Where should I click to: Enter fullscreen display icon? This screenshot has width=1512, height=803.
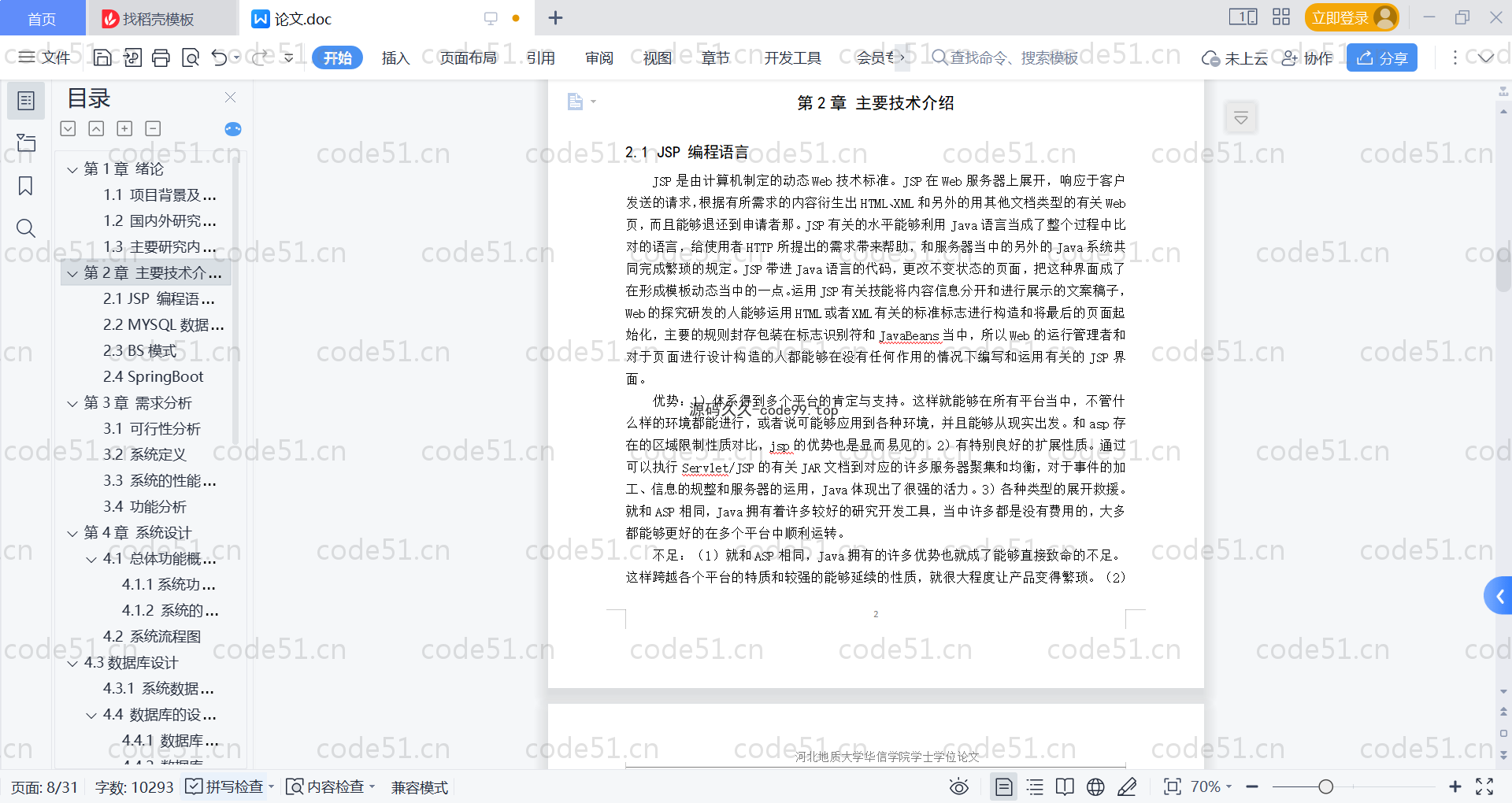coord(1484,786)
